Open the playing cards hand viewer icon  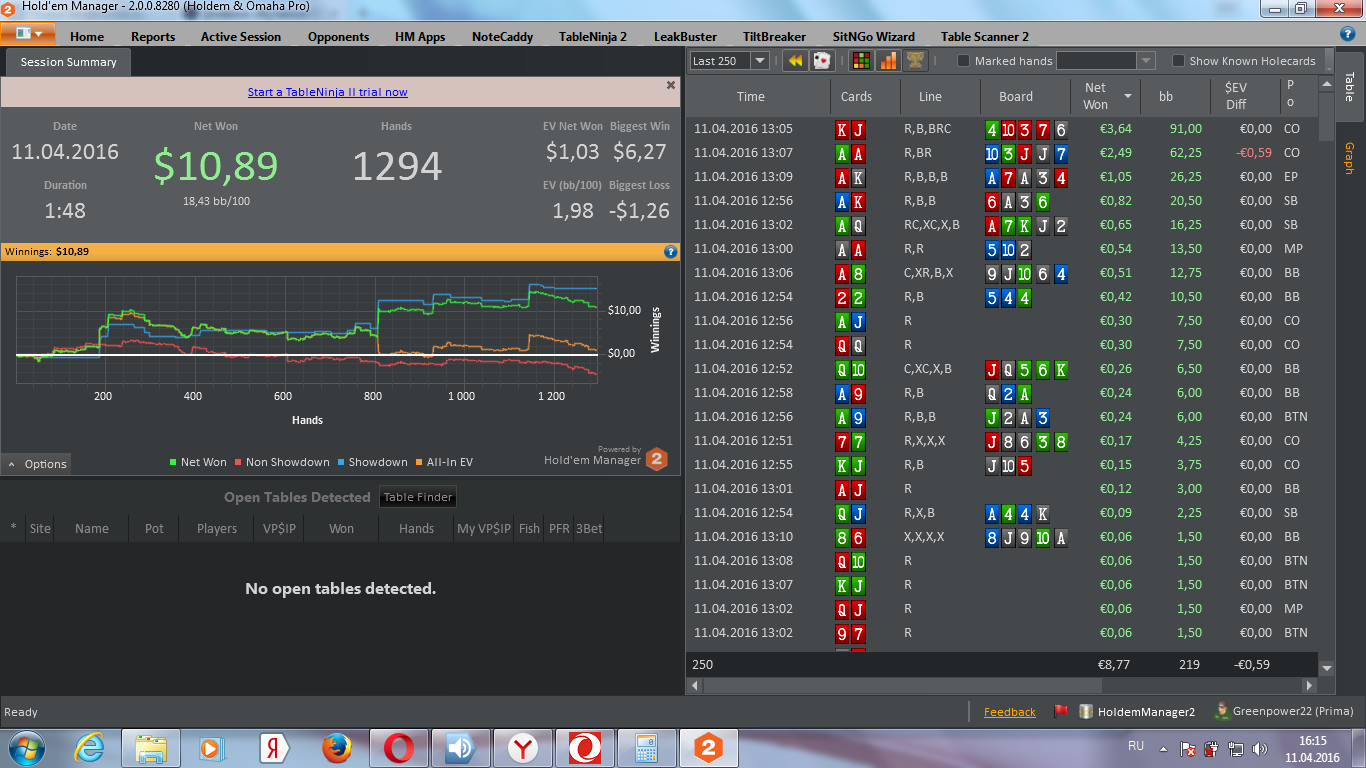[821, 61]
